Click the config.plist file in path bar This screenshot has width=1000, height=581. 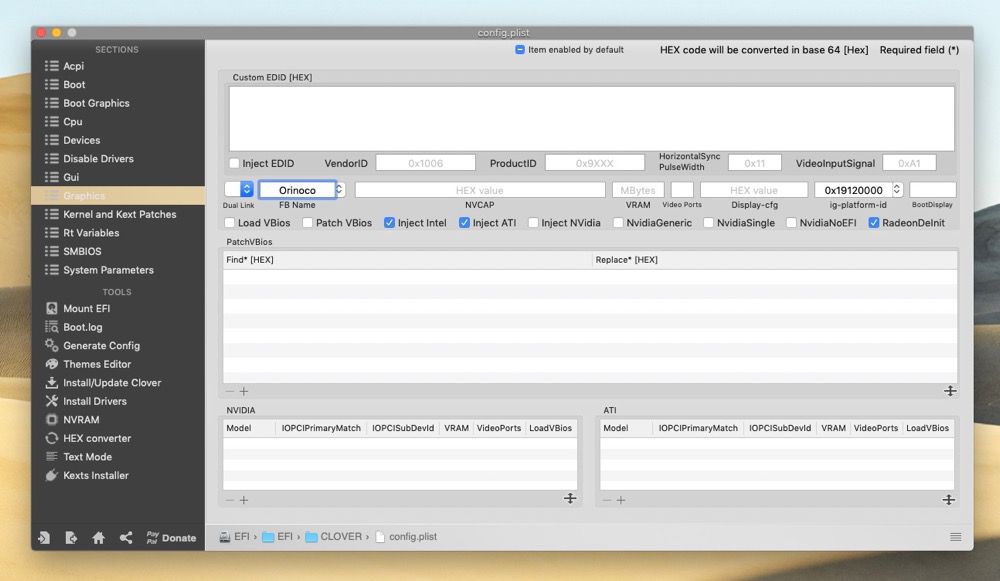pos(406,536)
